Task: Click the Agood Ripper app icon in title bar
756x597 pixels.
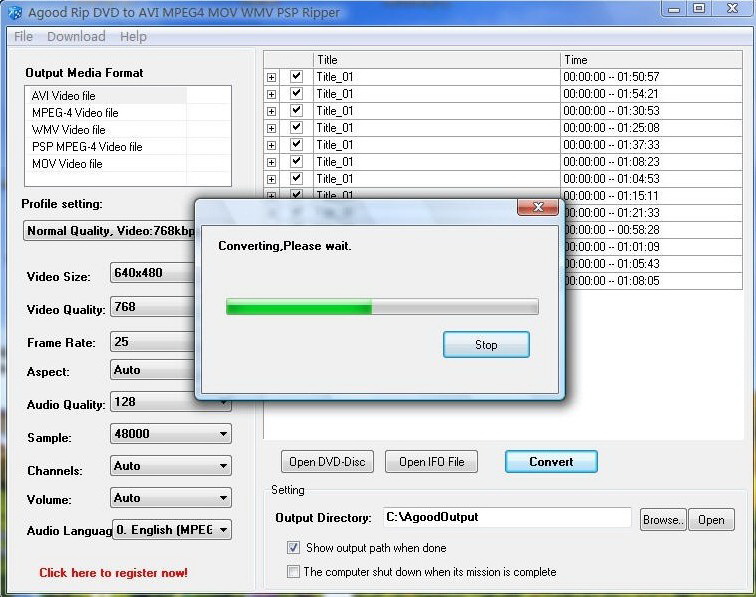Action: click(x=15, y=13)
